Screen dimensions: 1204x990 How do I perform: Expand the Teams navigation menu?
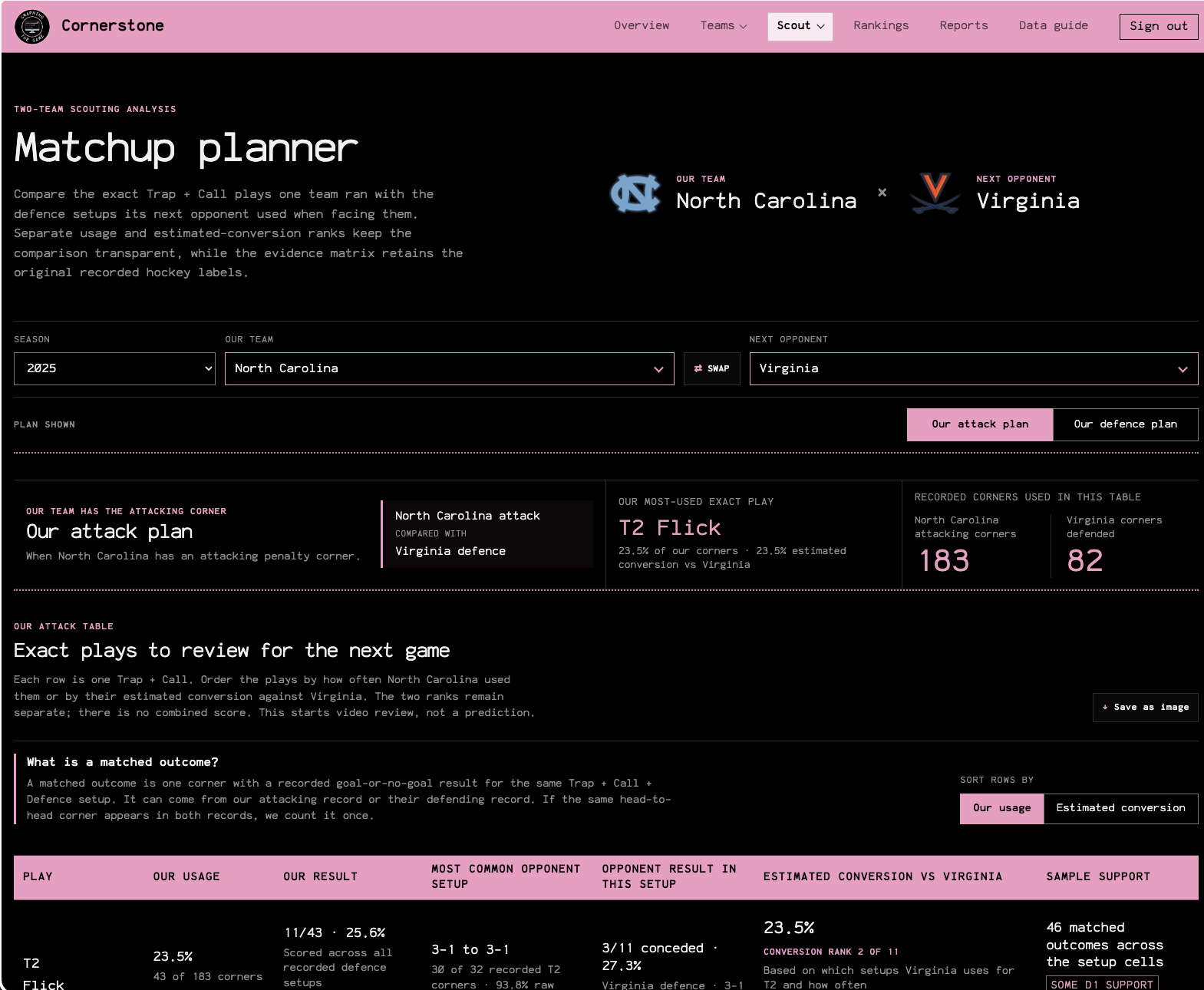pos(724,26)
